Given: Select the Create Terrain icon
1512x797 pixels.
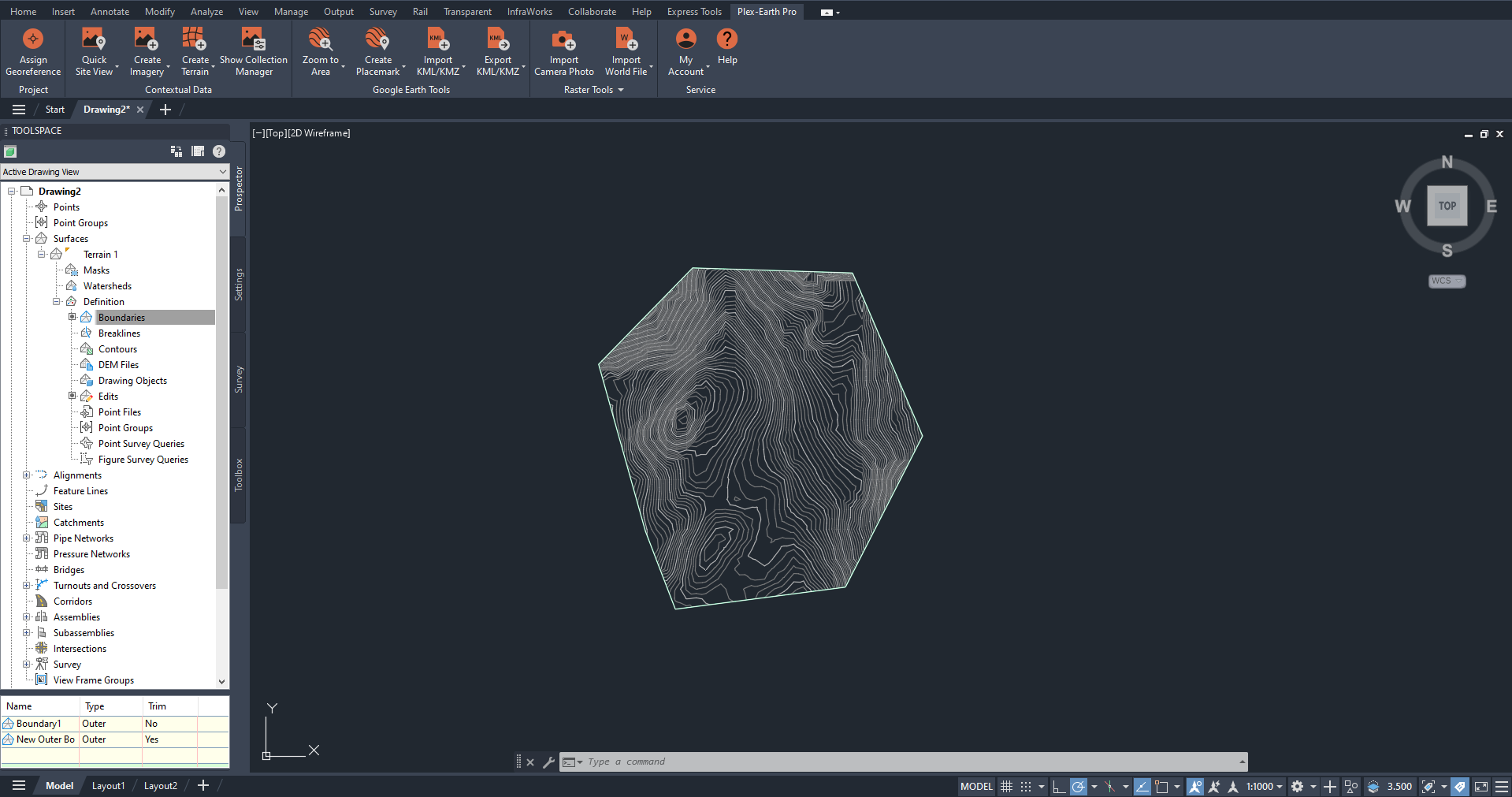Looking at the screenshot, I should (194, 39).
